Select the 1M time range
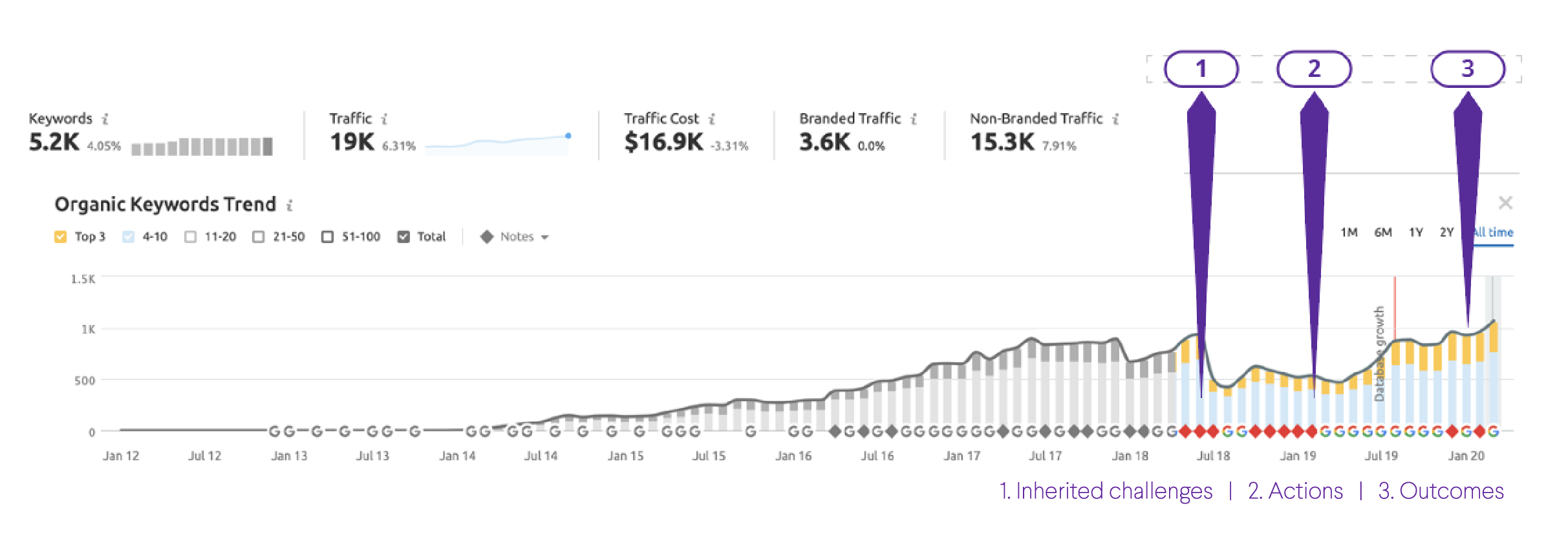 1349,233
